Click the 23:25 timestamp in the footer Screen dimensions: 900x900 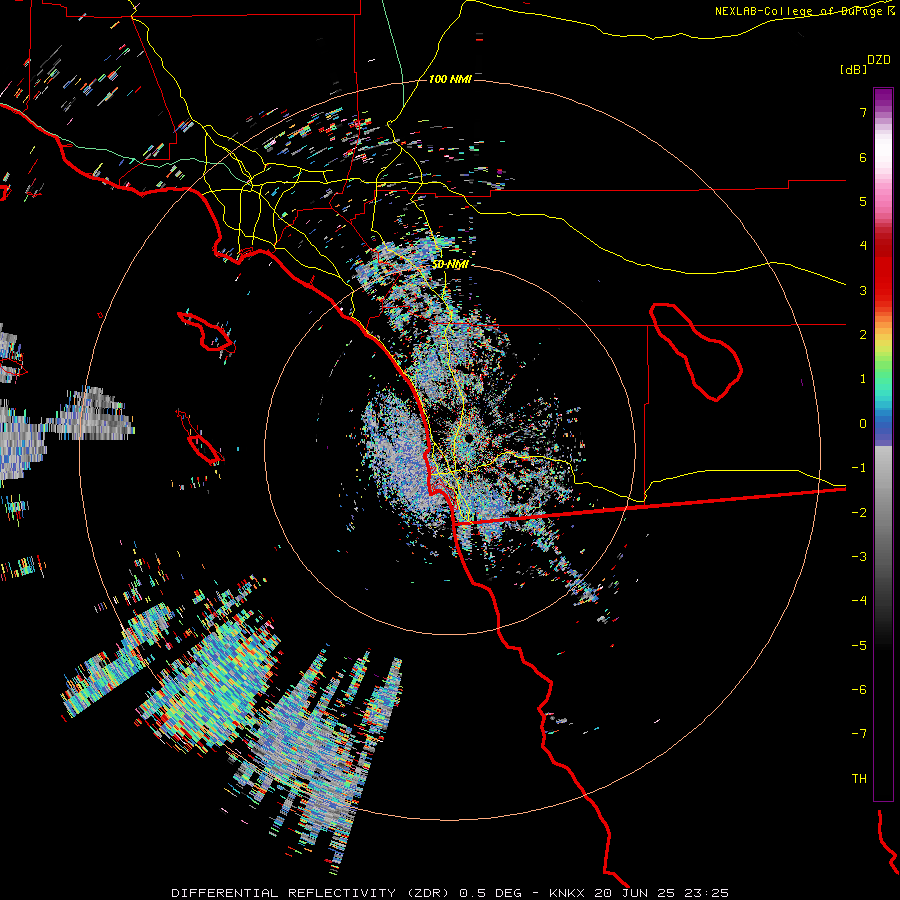[707, 893]
